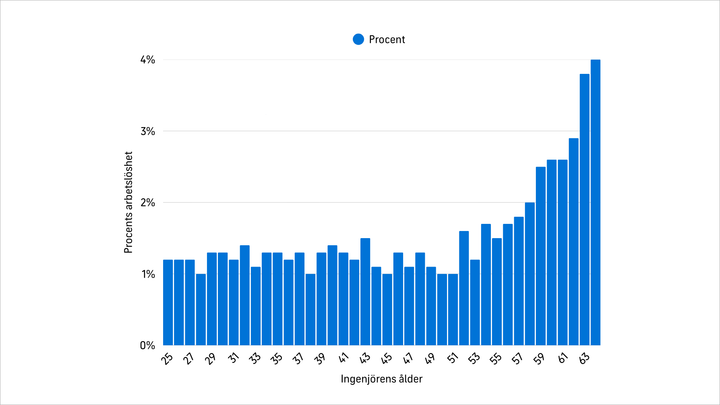The width and height of the screenshot is (720, 405).
Task: Click the x-axis label 35
Action: tap(276, 358)
